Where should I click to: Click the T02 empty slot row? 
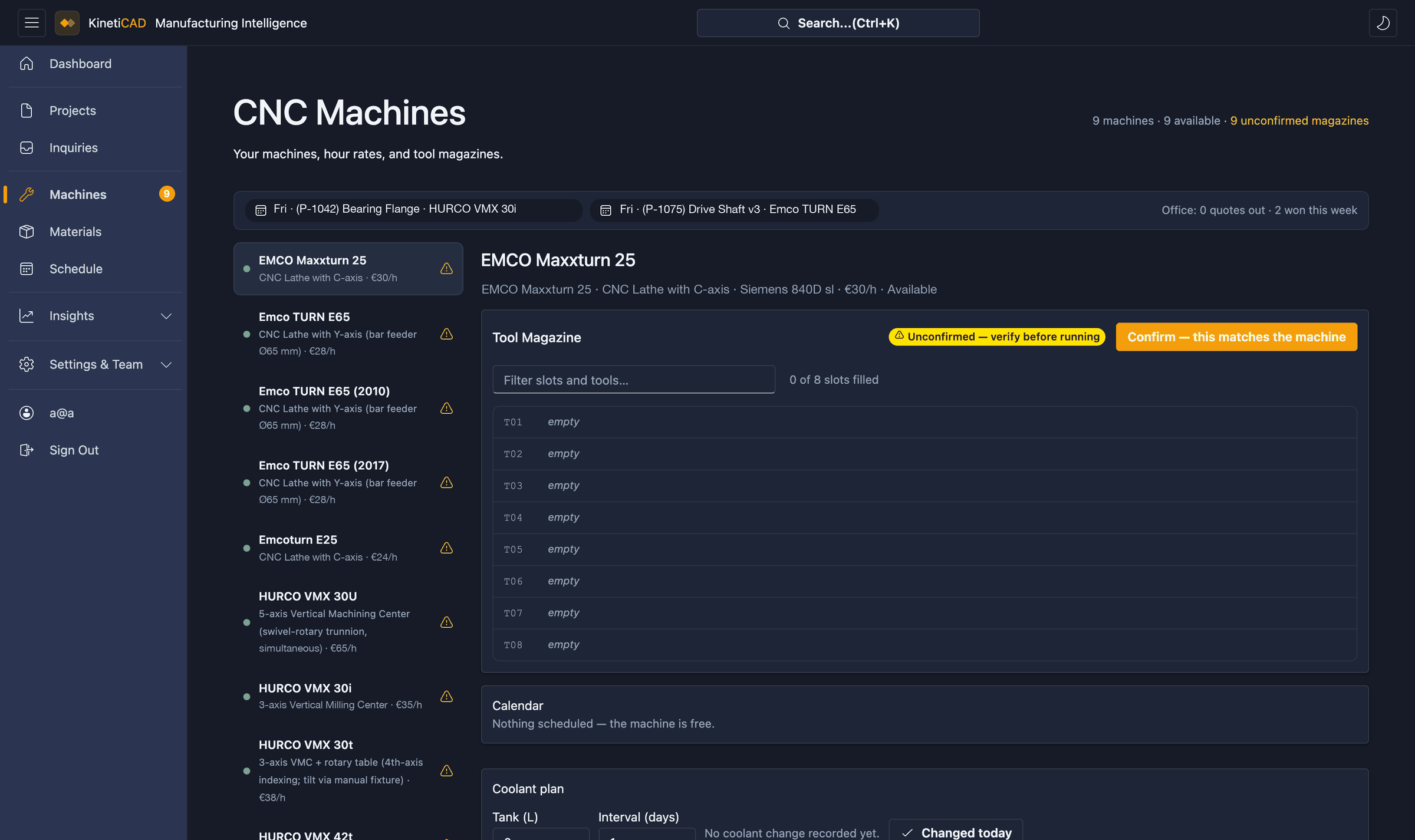point(925,454)
